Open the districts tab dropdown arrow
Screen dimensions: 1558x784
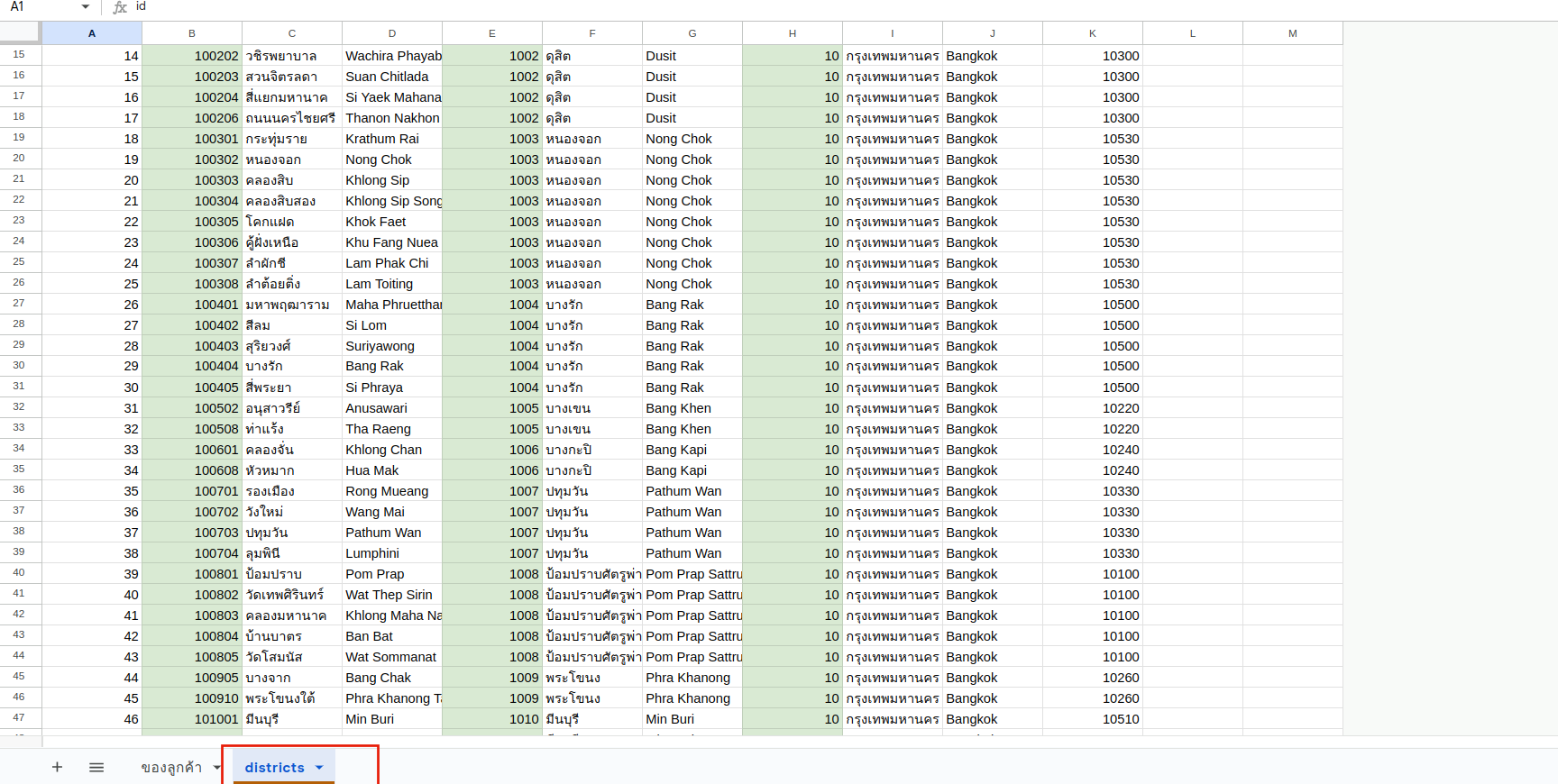[319, 768]
